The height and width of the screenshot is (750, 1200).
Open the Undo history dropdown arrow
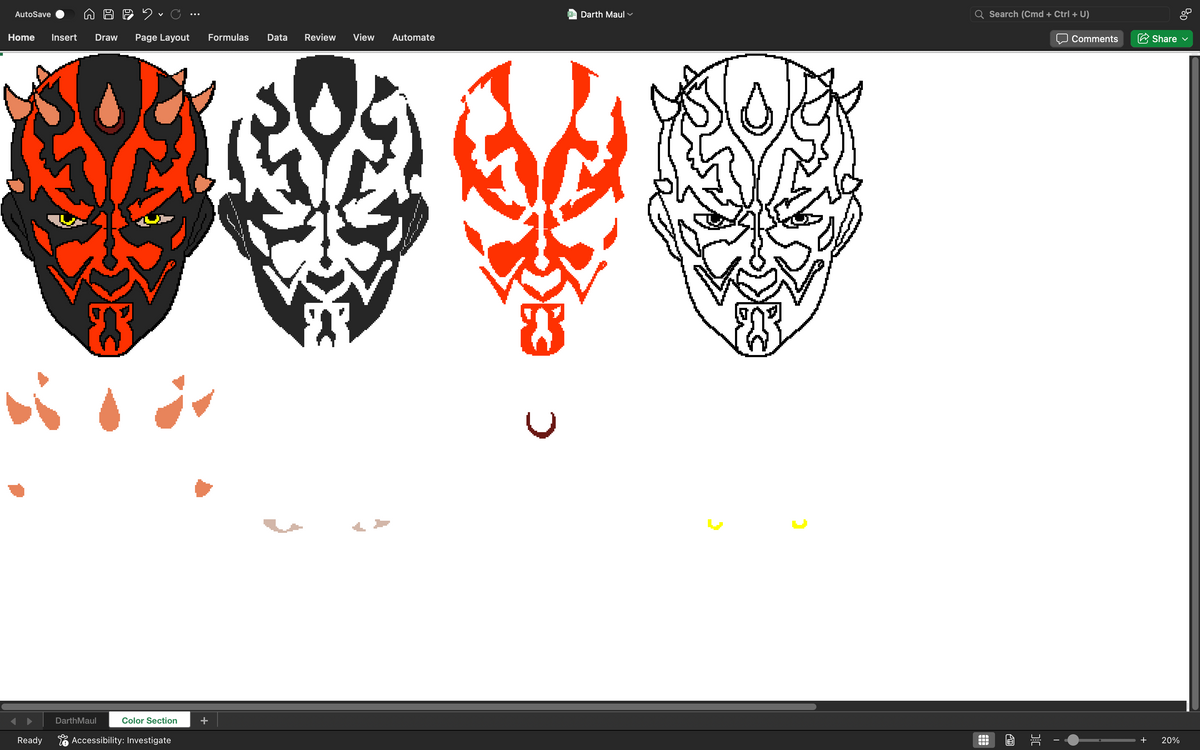160,14
